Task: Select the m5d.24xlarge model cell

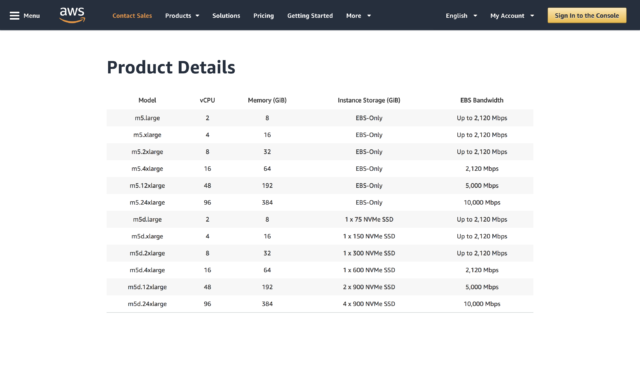Action: (147, 304)
